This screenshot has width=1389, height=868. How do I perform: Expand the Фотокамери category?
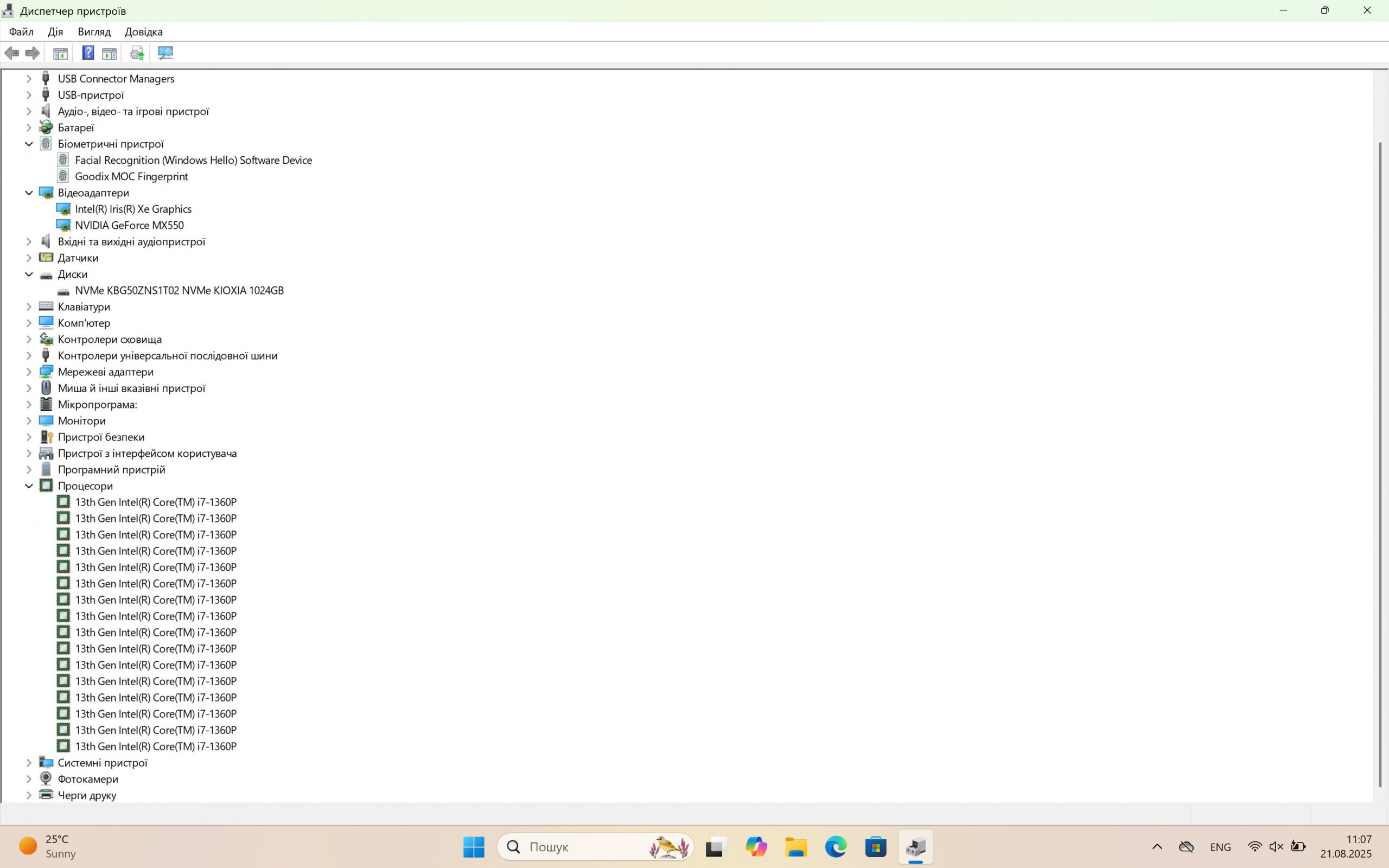(29, 778)
